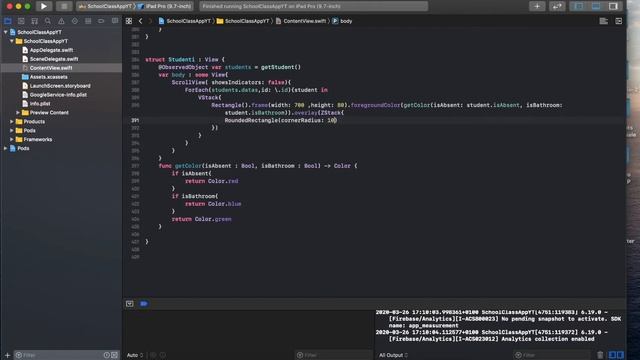Open the Library with the plus button
This screenshot has width=640, height=360.
(x=537, y=6)
